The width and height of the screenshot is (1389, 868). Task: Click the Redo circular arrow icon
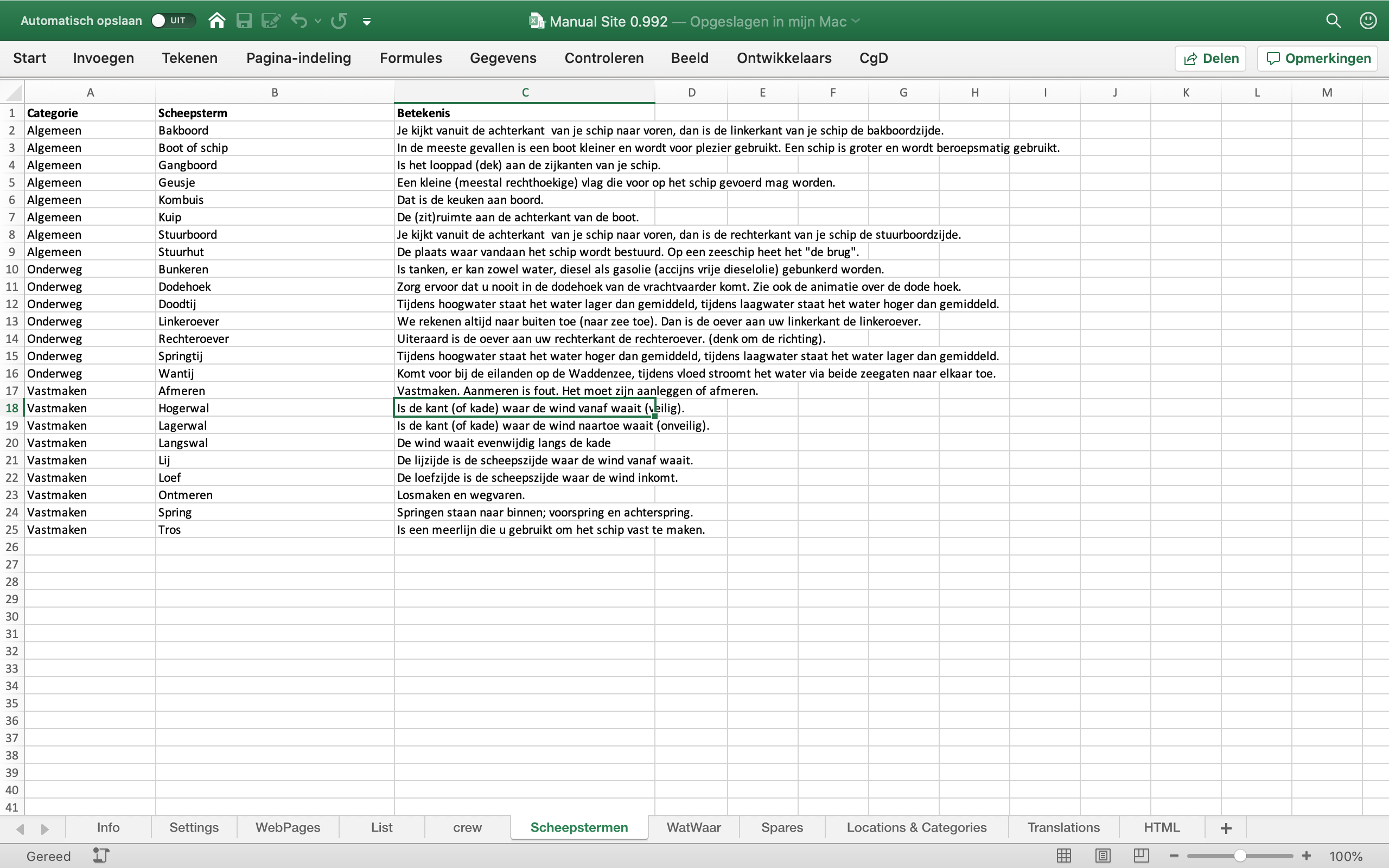click(339, 21)
